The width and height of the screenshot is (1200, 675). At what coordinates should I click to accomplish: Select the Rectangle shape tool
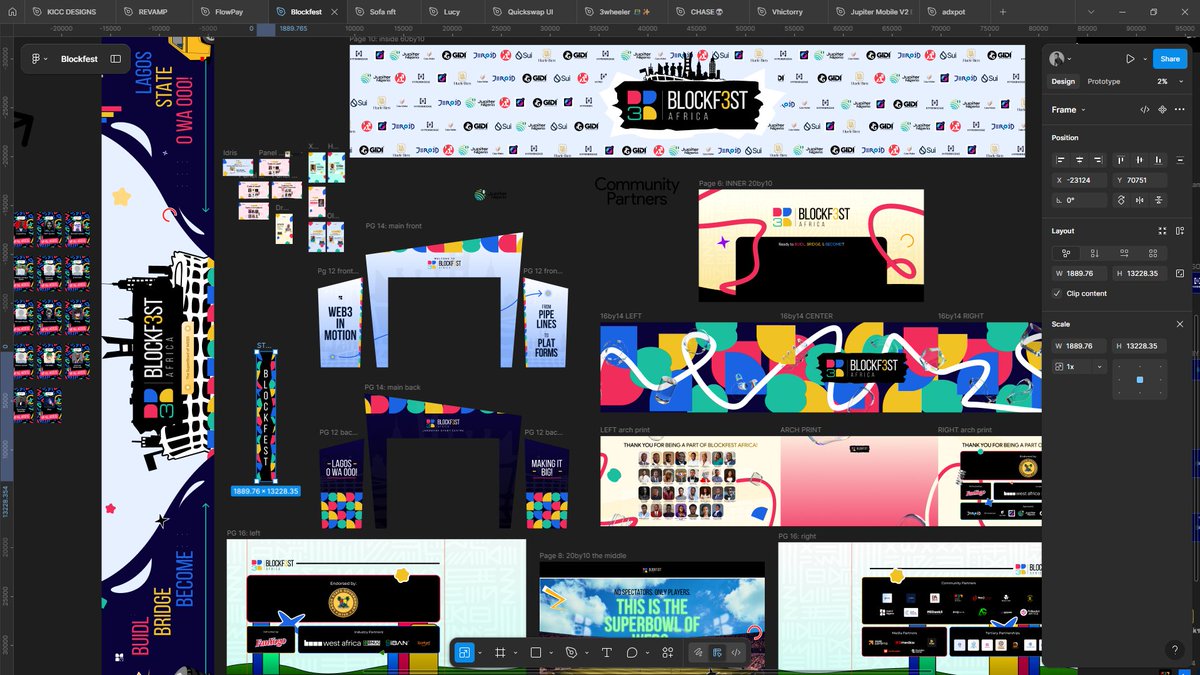[x=536, y=652]
